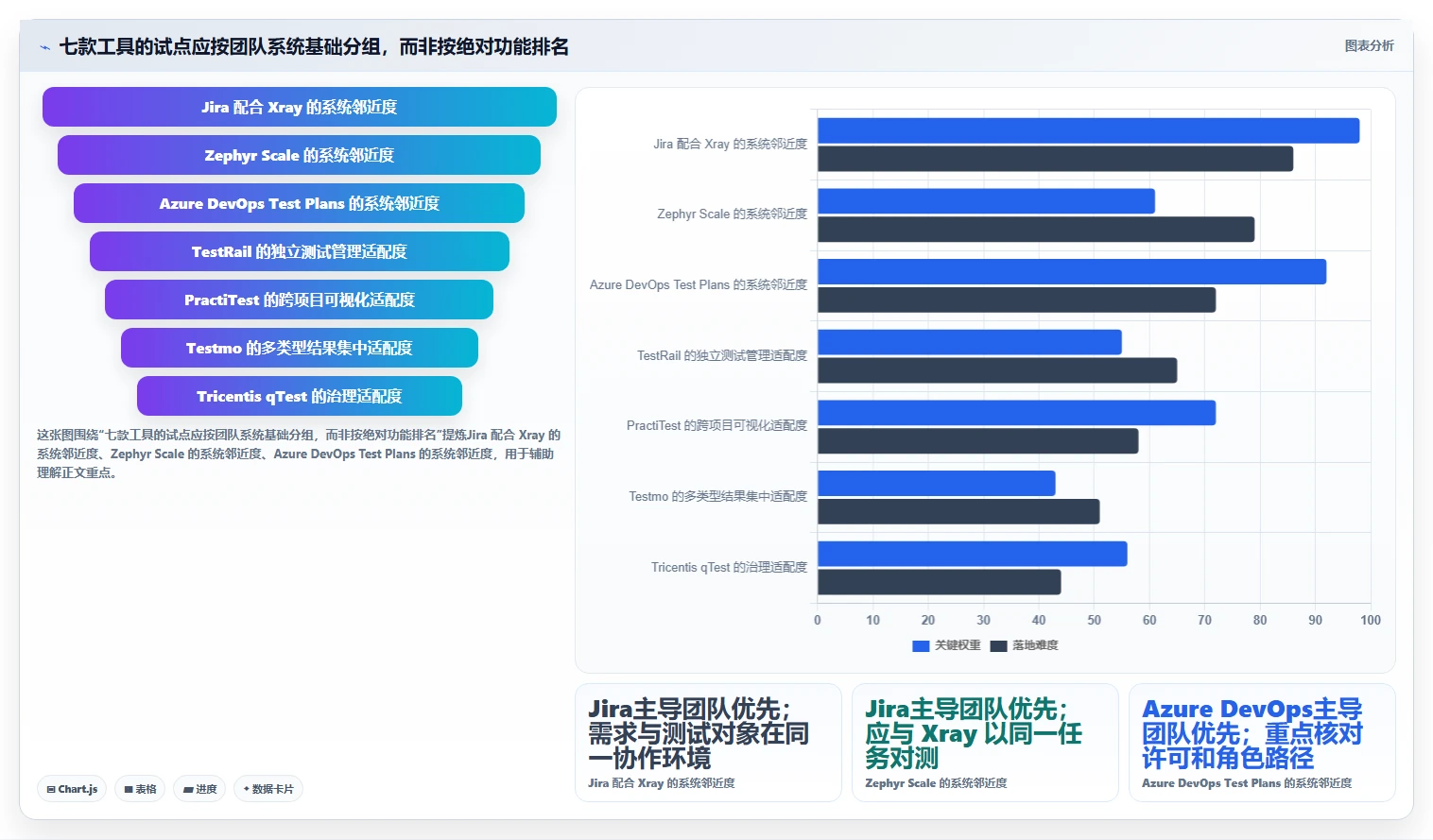Click the chart axis label Jira 配合 Xray 的系统邻近度

(730, 144)
